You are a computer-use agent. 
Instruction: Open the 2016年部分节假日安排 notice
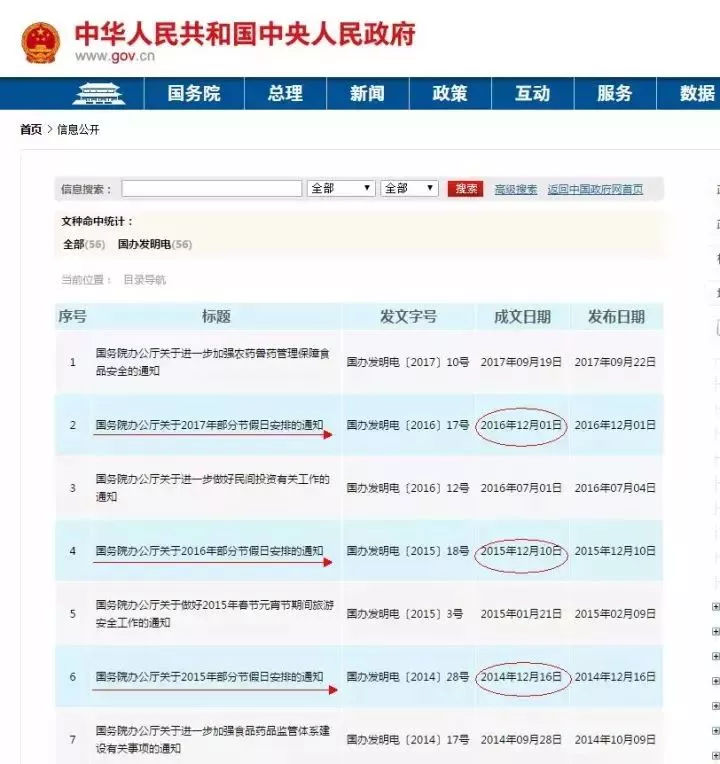[209, 551]
